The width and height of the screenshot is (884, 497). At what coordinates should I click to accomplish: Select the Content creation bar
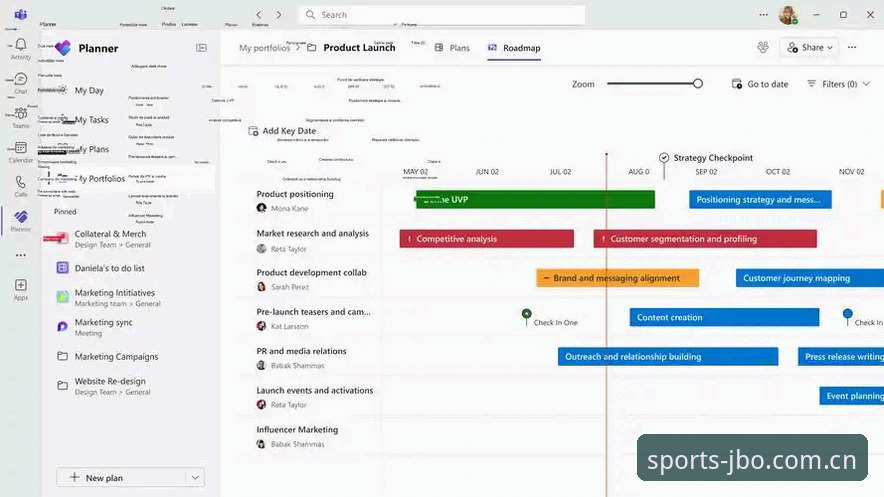724,317
